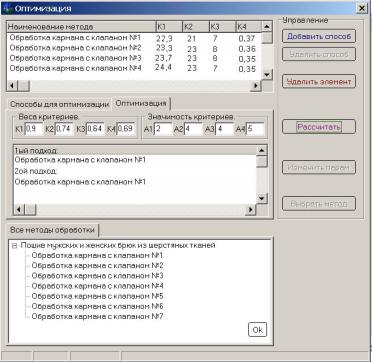Click the result row under 2ой подход
372x362 pixels.
(x=80, y=182)
